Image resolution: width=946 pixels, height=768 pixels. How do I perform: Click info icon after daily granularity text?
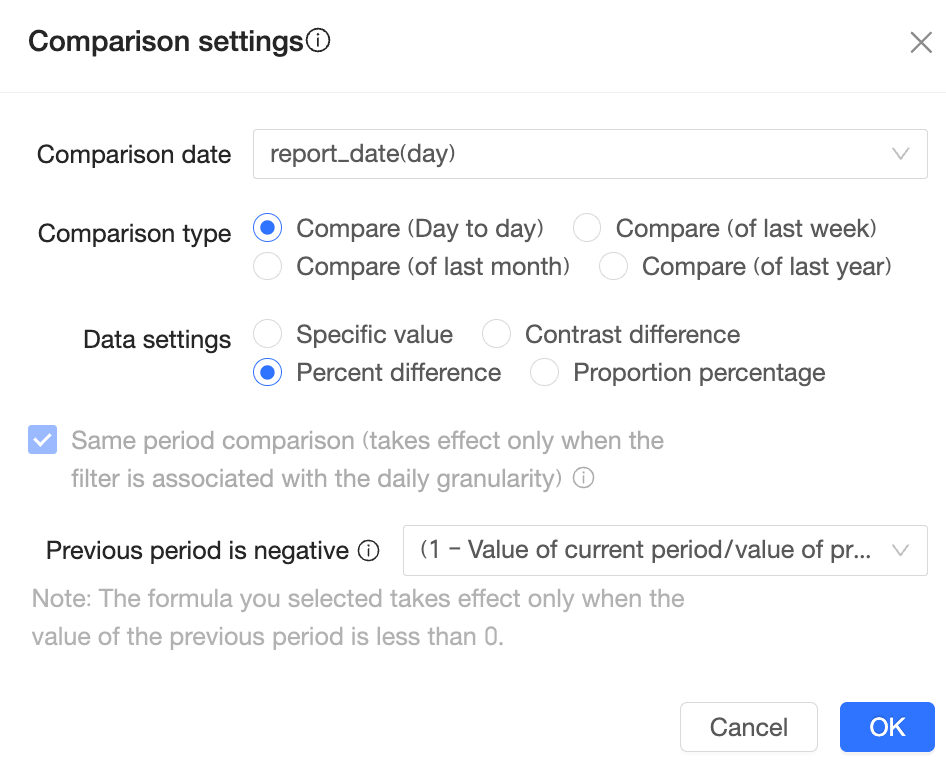583,478
